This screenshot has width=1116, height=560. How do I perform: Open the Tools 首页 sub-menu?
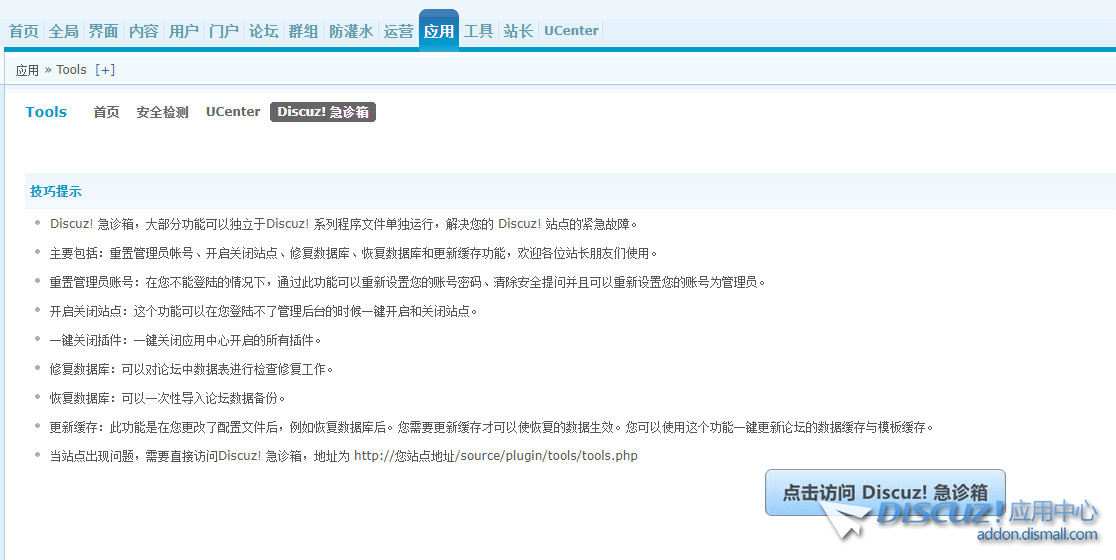(106, 112)
